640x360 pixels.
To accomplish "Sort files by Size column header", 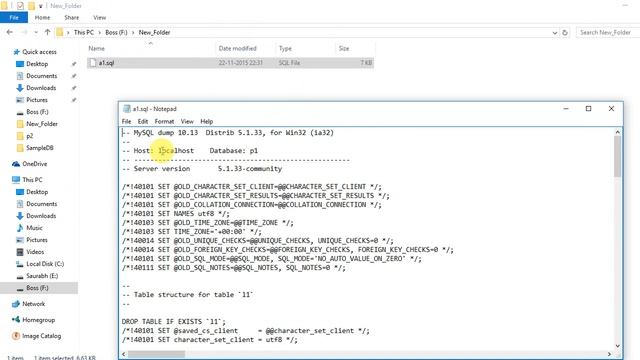I will click(x=344, y=48).
